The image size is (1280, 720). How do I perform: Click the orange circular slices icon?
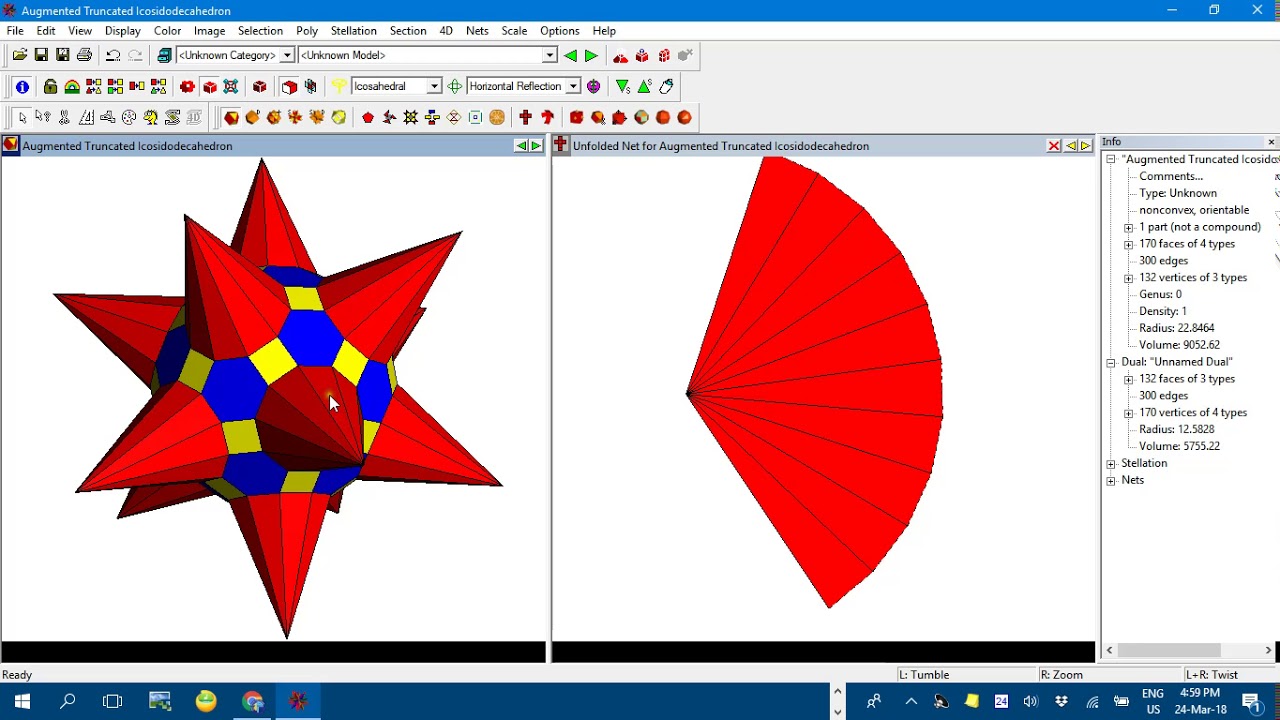pos(497,118)
